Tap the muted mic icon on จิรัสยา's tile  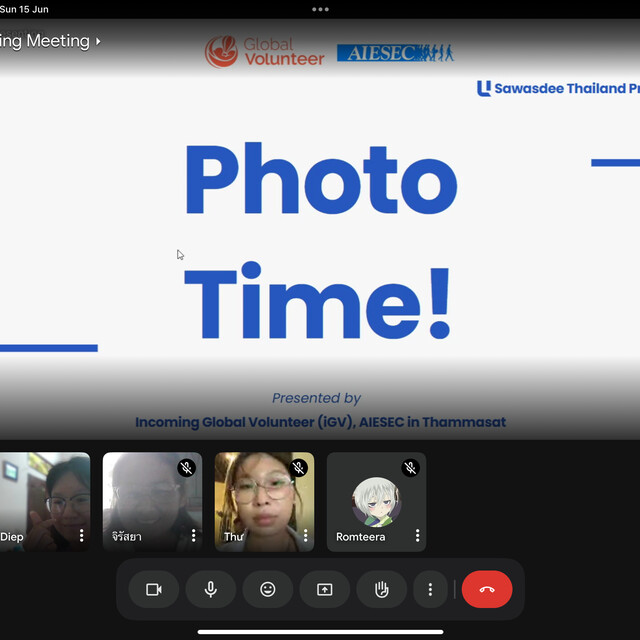(186, 468)
